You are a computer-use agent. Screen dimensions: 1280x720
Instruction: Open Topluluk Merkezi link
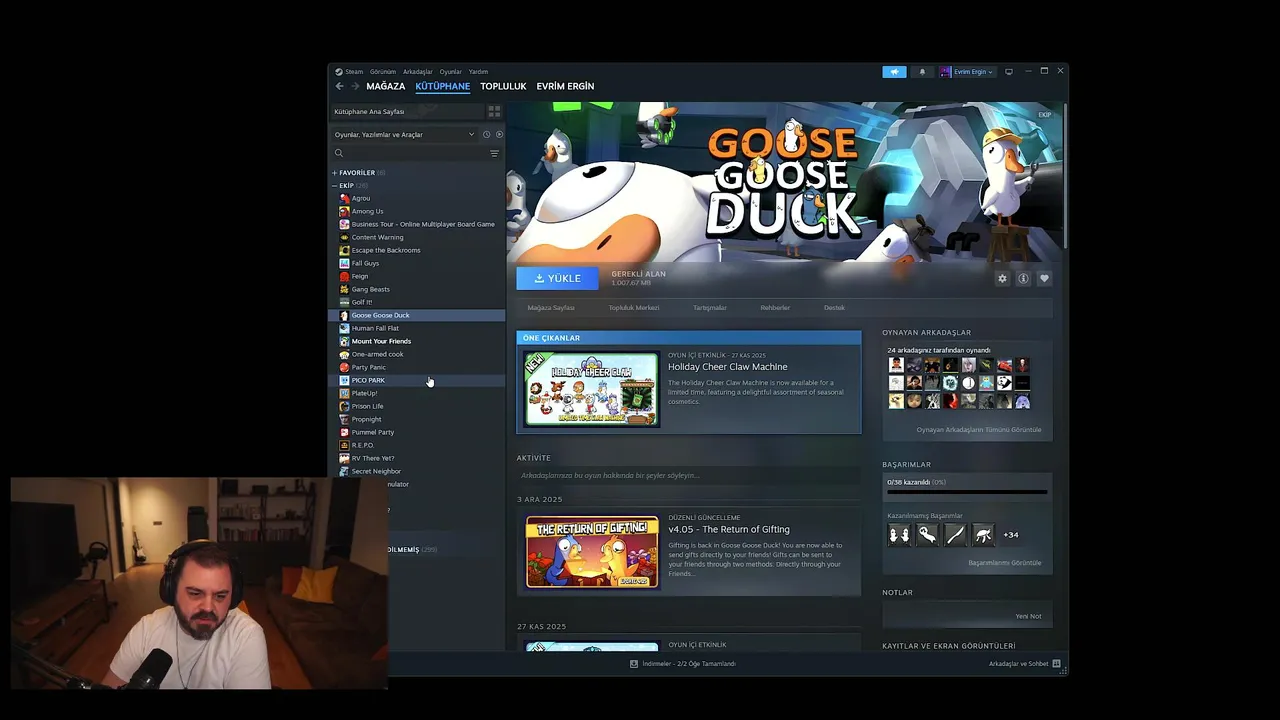(x=634, y=308)
